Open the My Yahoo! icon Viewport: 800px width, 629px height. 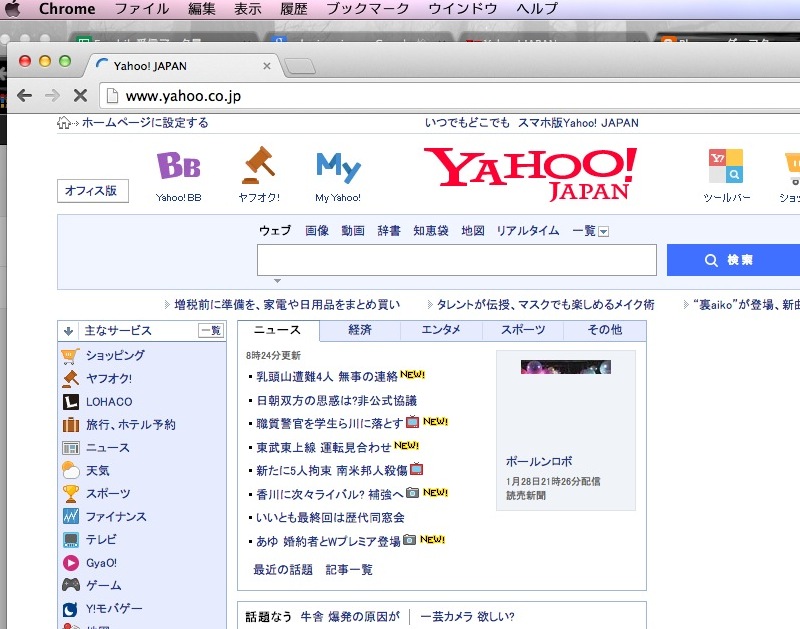[338, 167]
